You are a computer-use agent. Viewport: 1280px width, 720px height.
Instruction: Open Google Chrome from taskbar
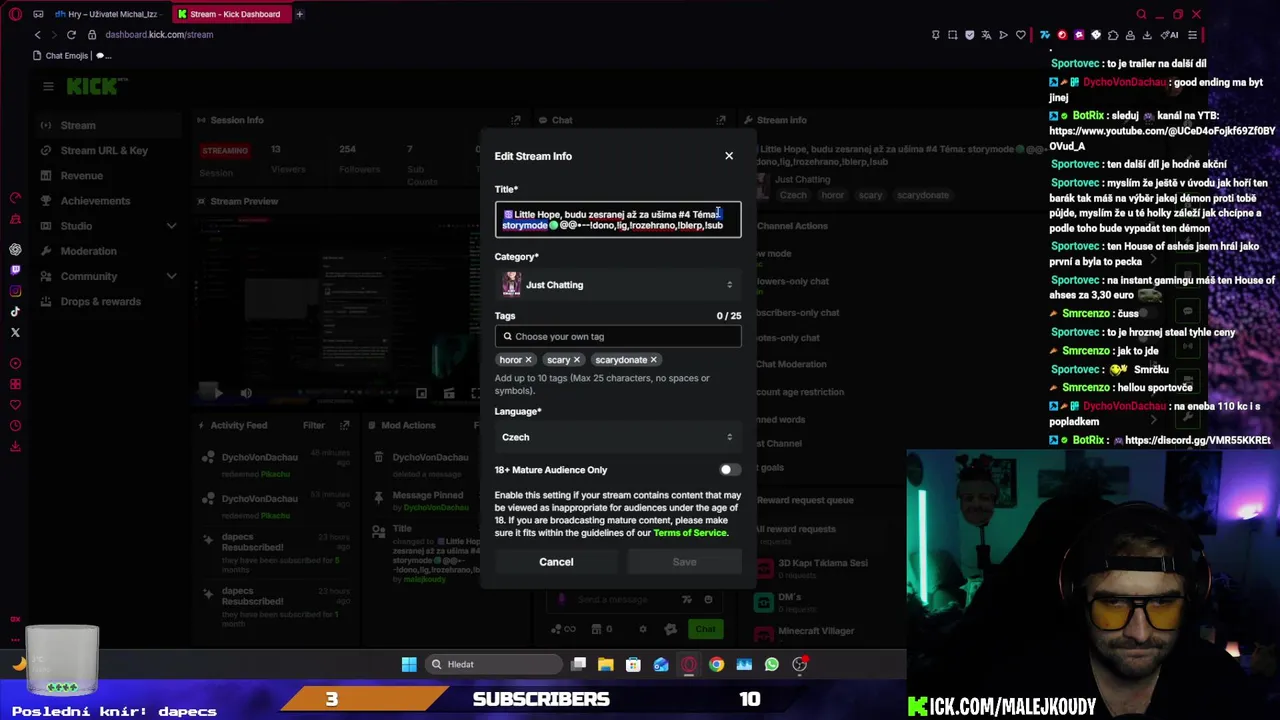(716, 664)
